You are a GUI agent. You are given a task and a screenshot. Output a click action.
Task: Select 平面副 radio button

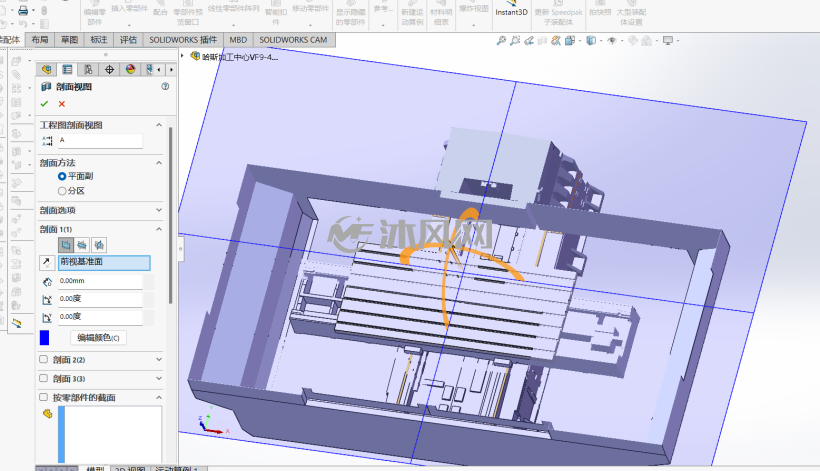click(x=62, y=177)
